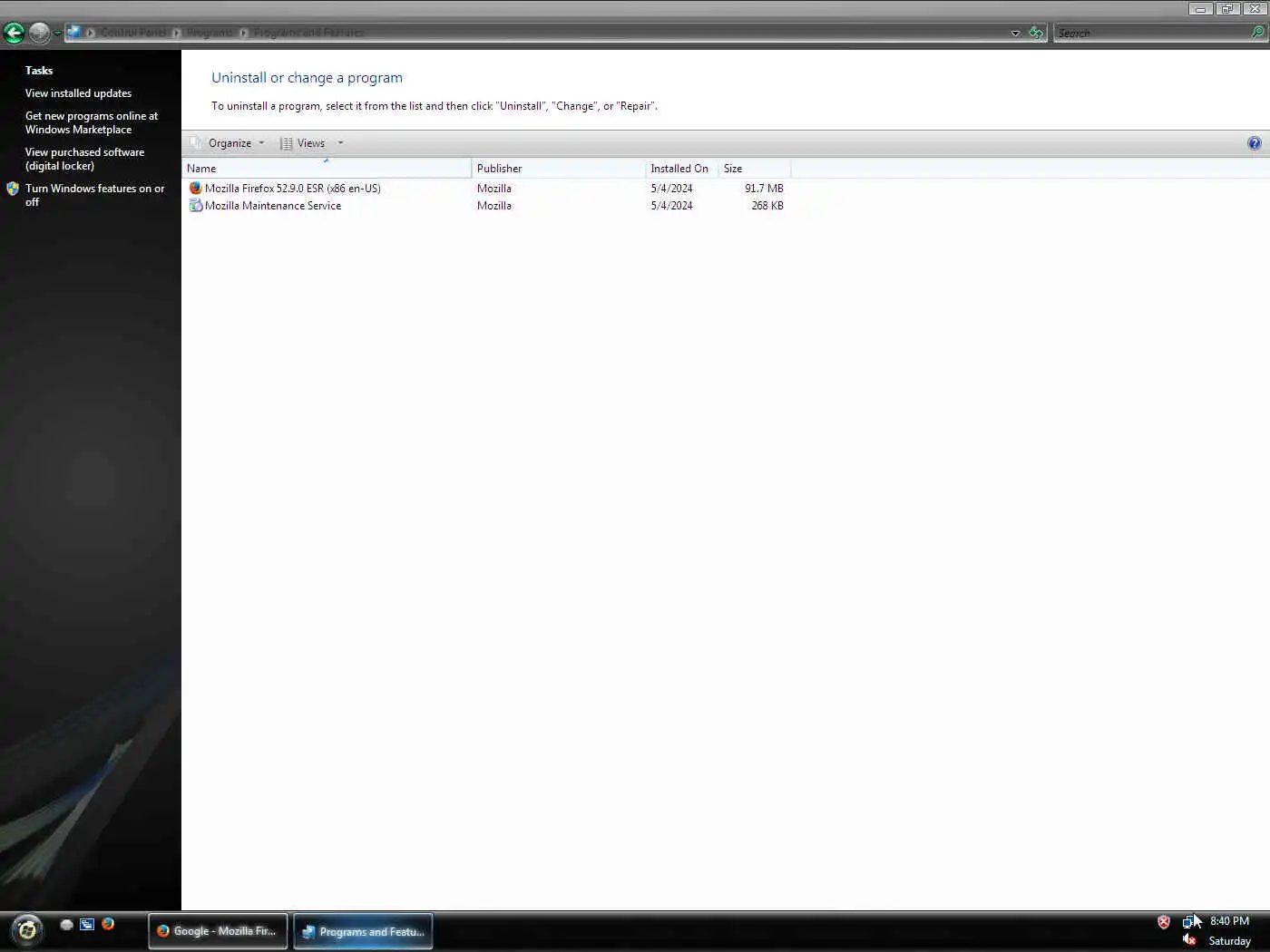
Task: Launch Firefox from the quick launch bar
Action: point(108,924)
